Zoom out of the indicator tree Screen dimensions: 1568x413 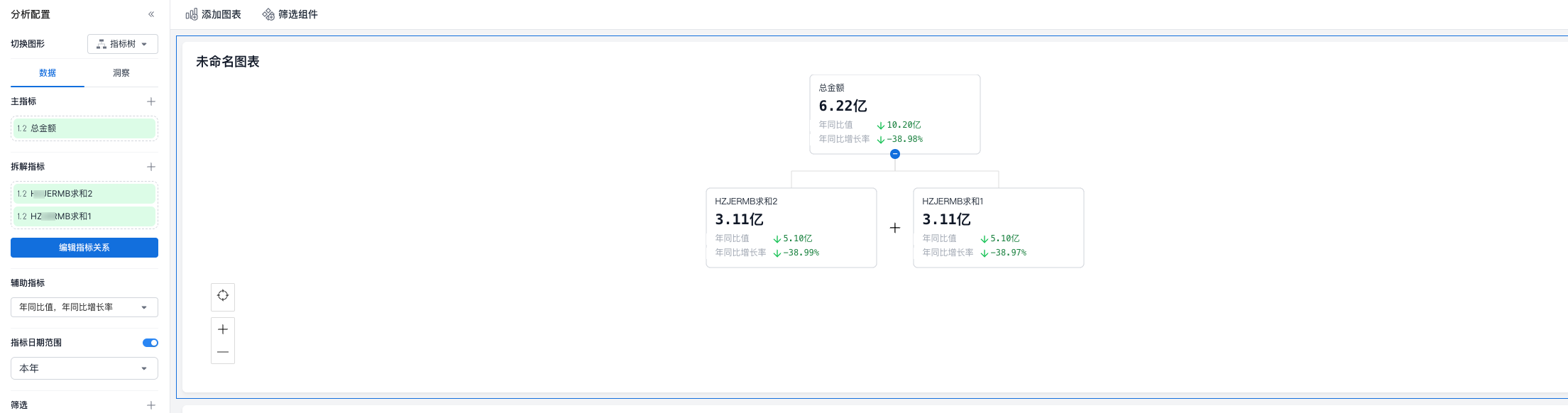(223, 352)
